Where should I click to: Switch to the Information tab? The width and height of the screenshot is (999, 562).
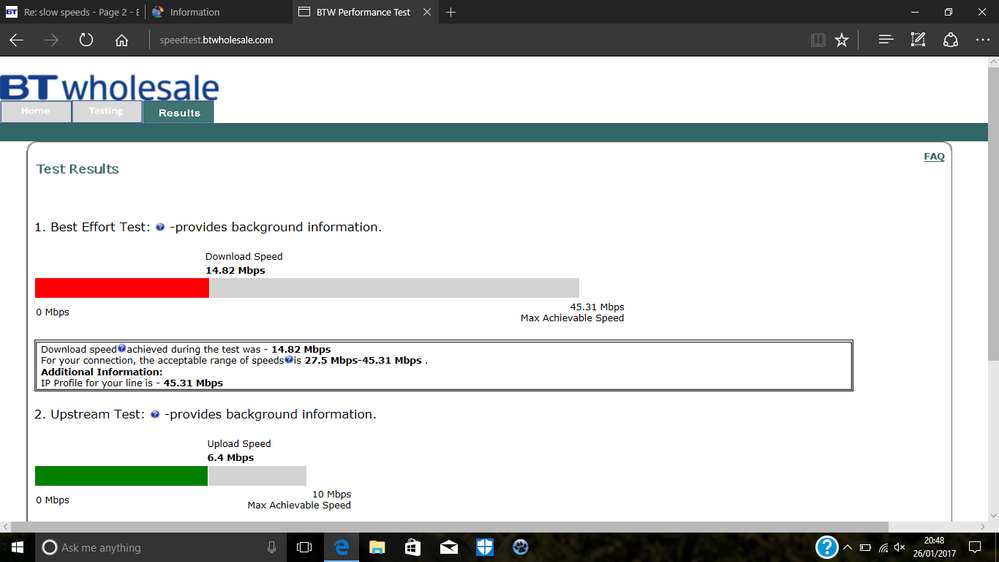pyautogui.click(x=219, y=12)
